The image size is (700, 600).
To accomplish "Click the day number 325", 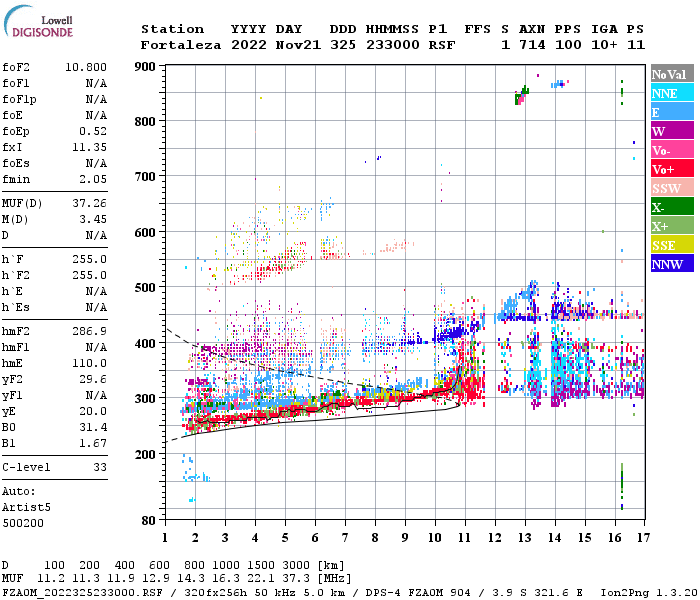I will [343, 45].
